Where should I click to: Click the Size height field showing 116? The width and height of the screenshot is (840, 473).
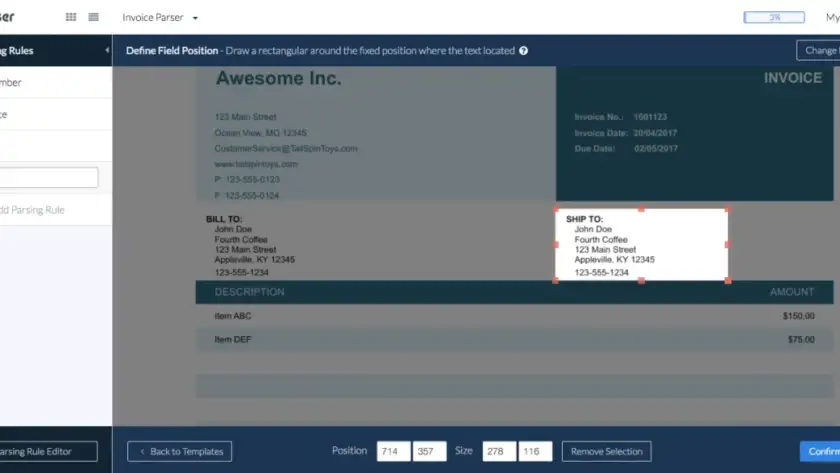(x=535, y=451)
